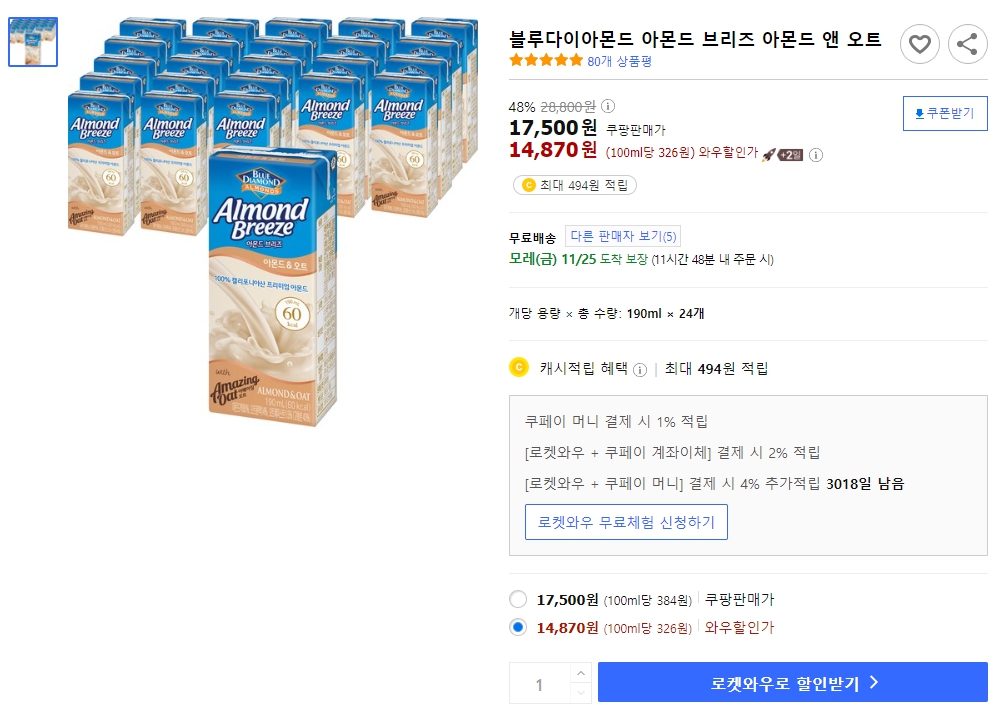Select the 17,500원 쿠팡판매가 price option
The width and height of the screenshot is (997, 711).
(x=518, y=599)
